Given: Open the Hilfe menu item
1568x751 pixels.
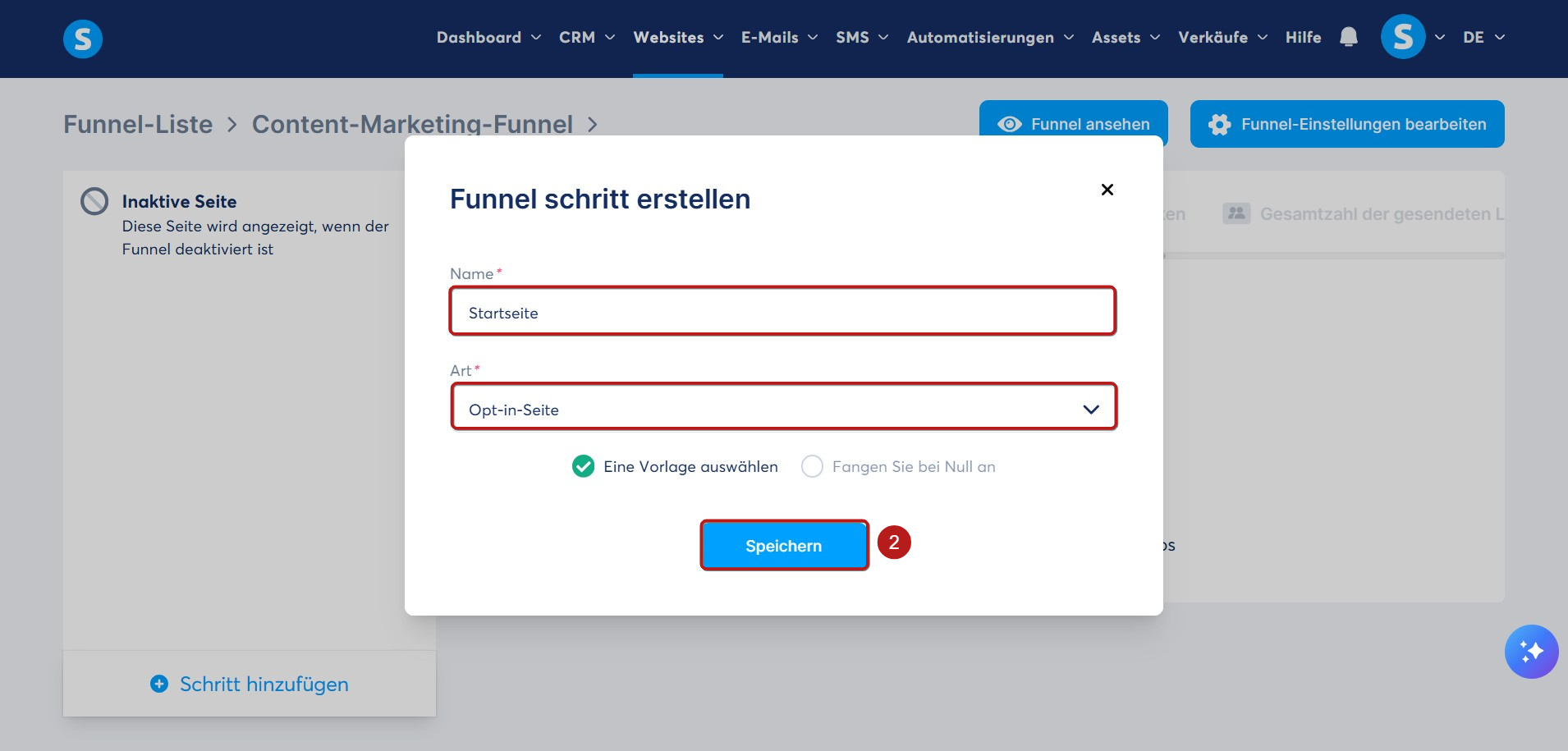Looking at the screenshot, I should tap(1303, 38).
